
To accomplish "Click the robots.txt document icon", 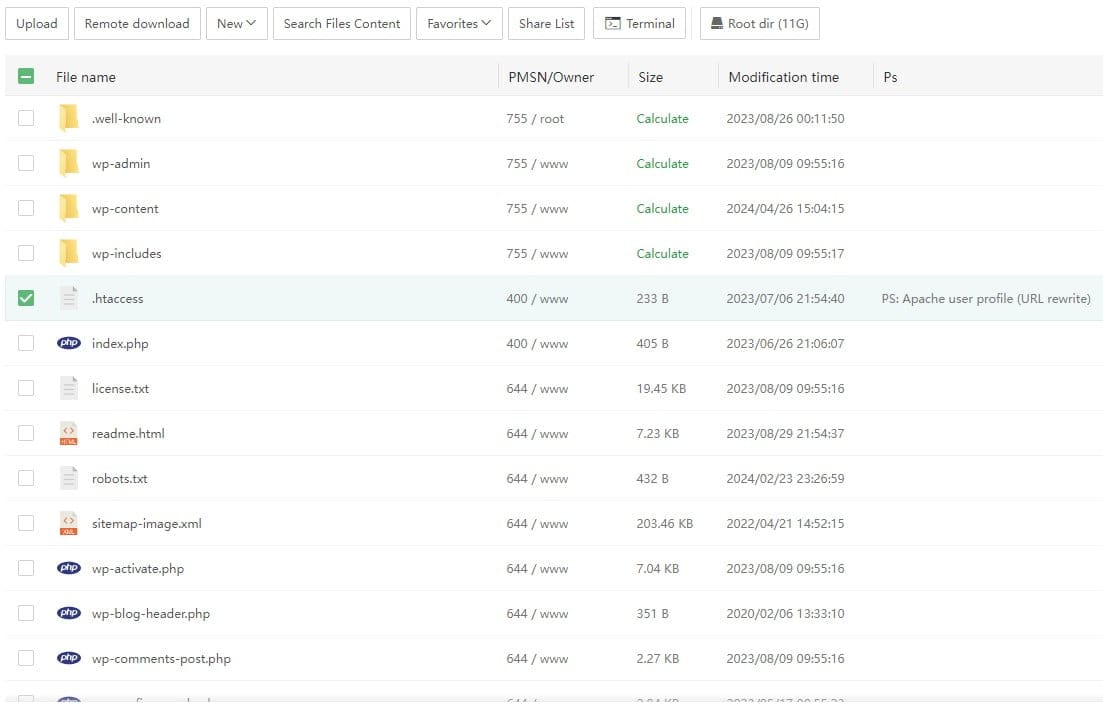I will click(x=68, y=478).
